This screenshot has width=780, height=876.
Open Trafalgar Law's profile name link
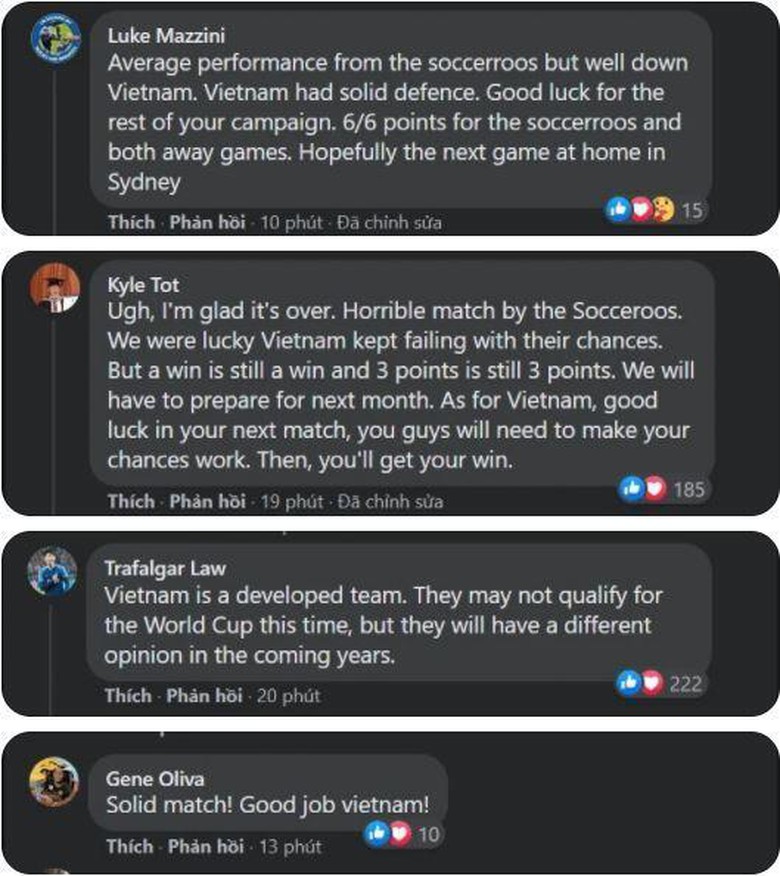coord(165,568)
